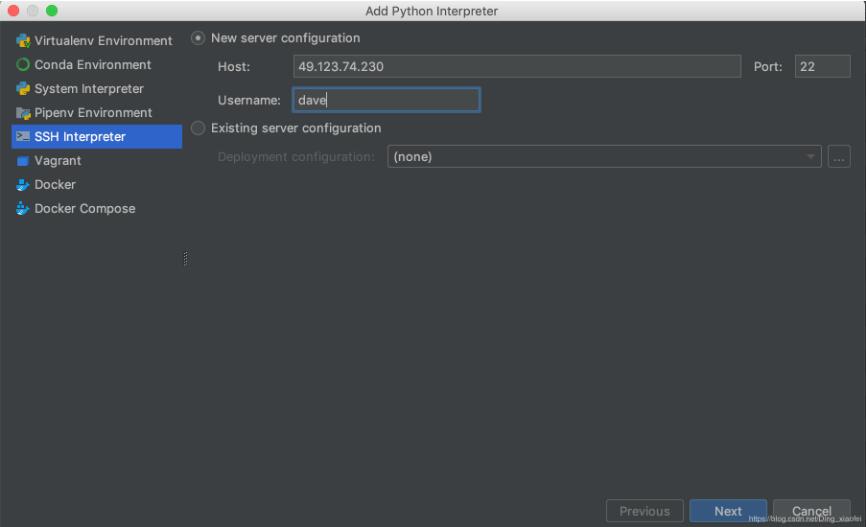
Task: Click the Docker Compose icon
Action: pyautogui.click(x=23, y=209)
